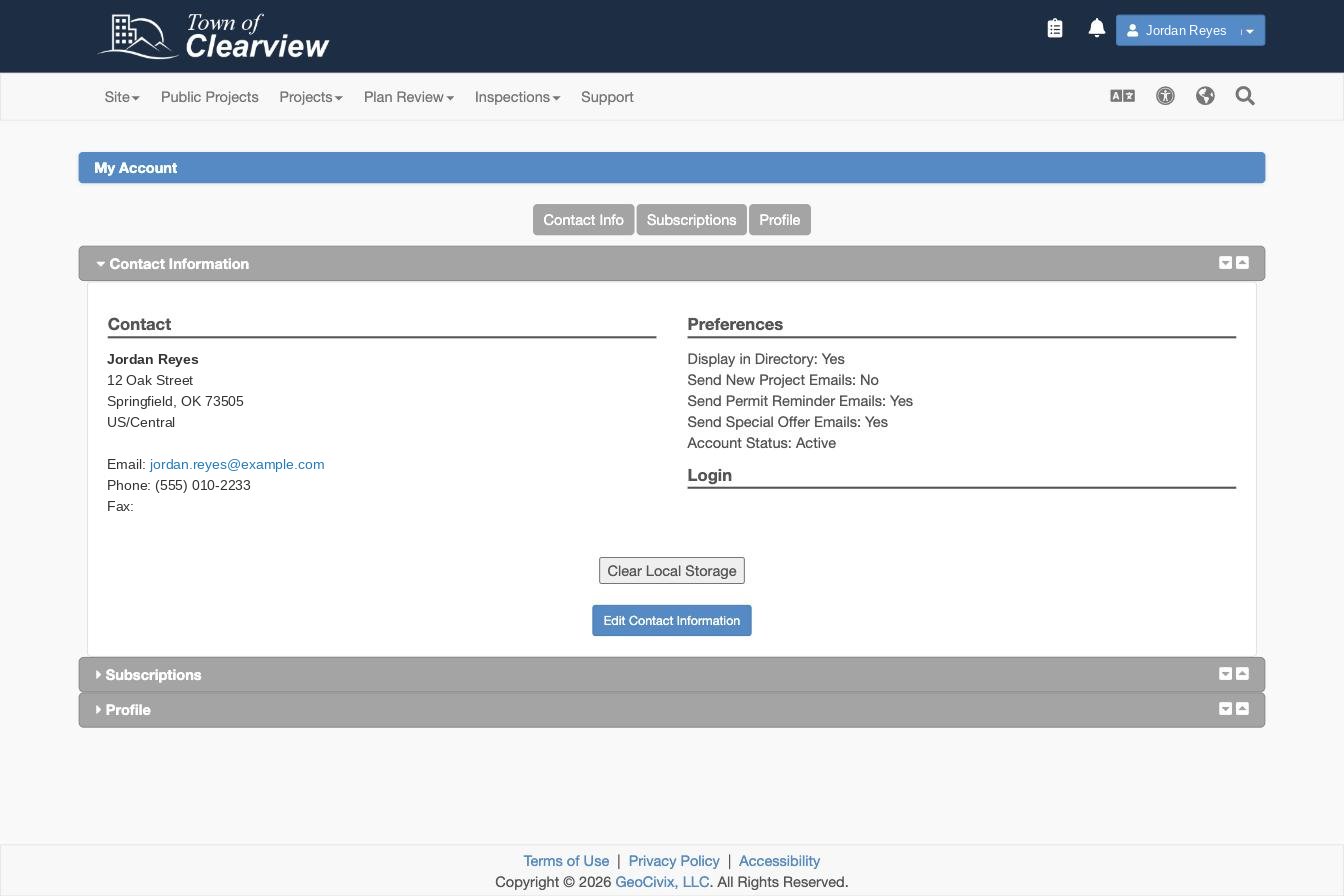1344x896 pixels.
Task: Open the Accessibility footer link
Action: coord(779,861)
